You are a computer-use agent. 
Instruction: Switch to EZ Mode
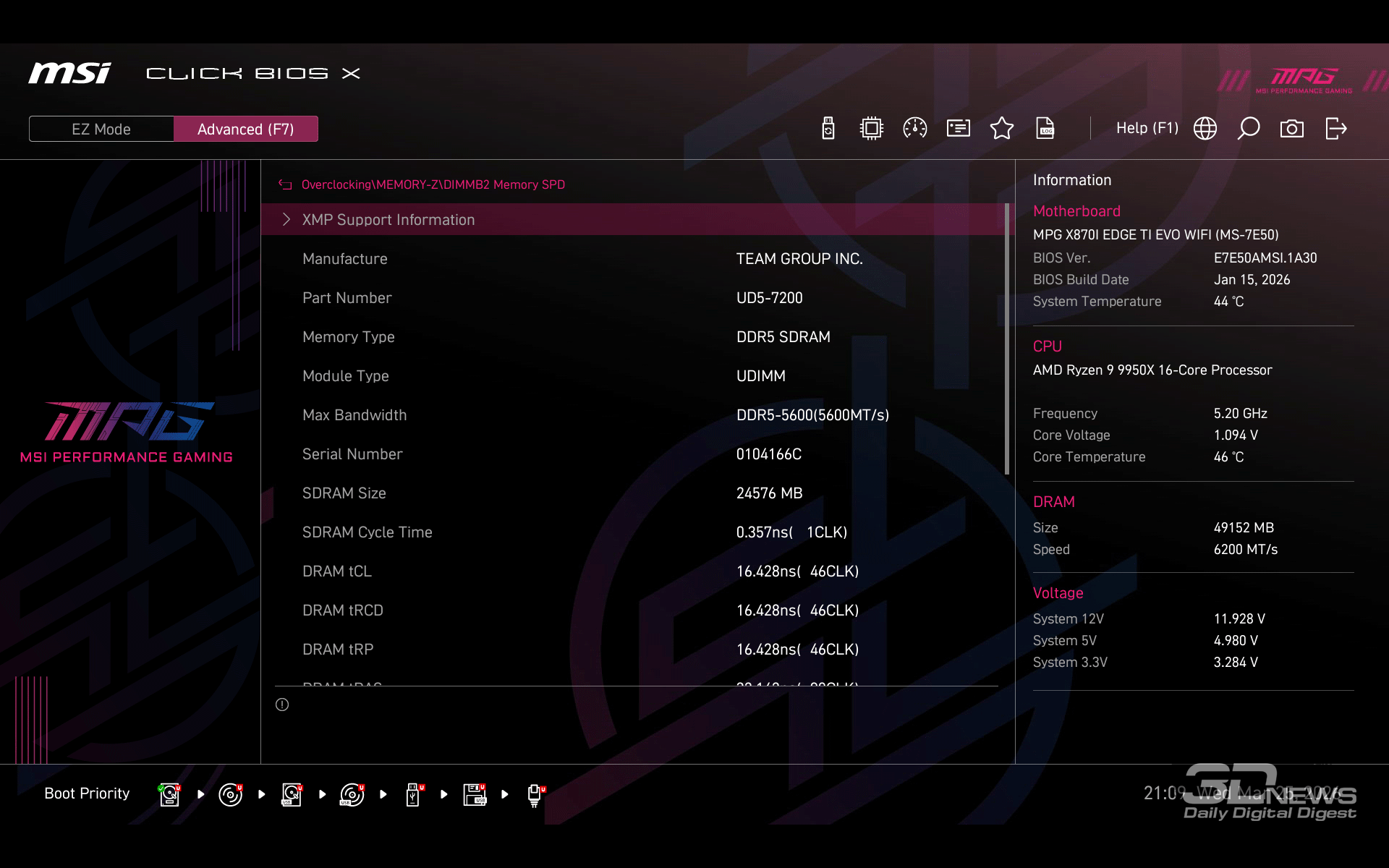pos(101,129)
